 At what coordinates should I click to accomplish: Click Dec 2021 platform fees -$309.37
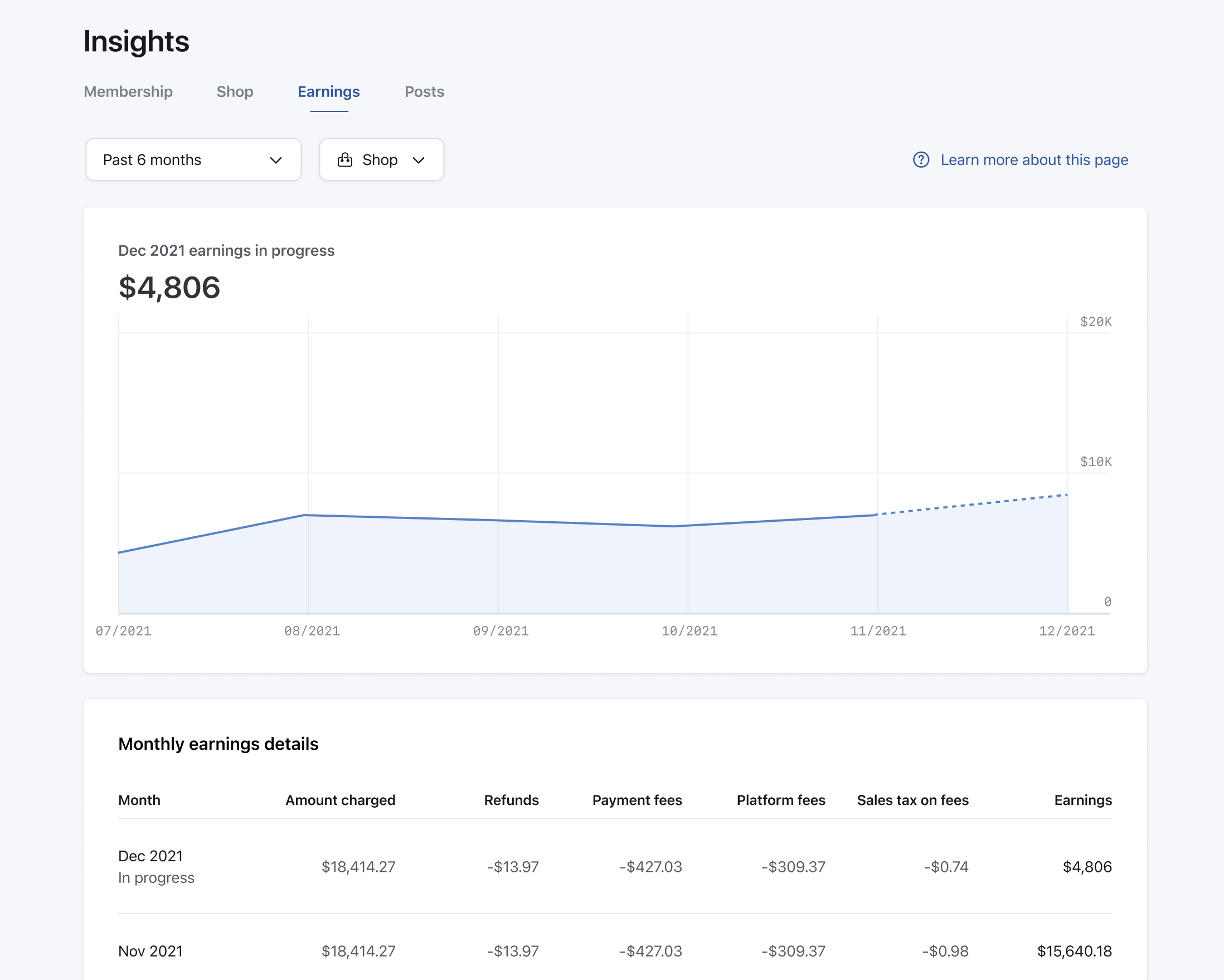[x=794, y=866]
